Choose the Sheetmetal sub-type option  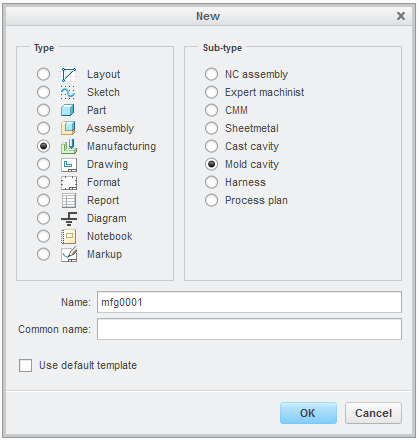tap(211, 128)
